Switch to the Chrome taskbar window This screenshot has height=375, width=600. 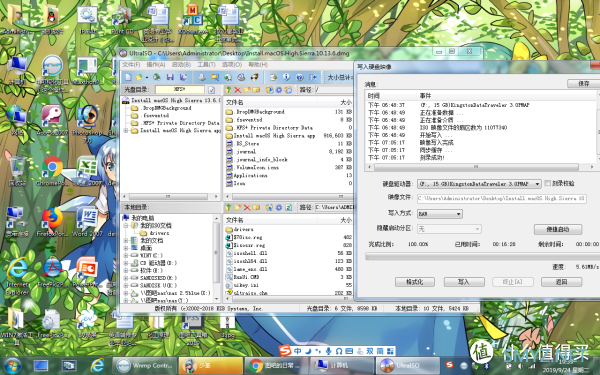(276, 366)
